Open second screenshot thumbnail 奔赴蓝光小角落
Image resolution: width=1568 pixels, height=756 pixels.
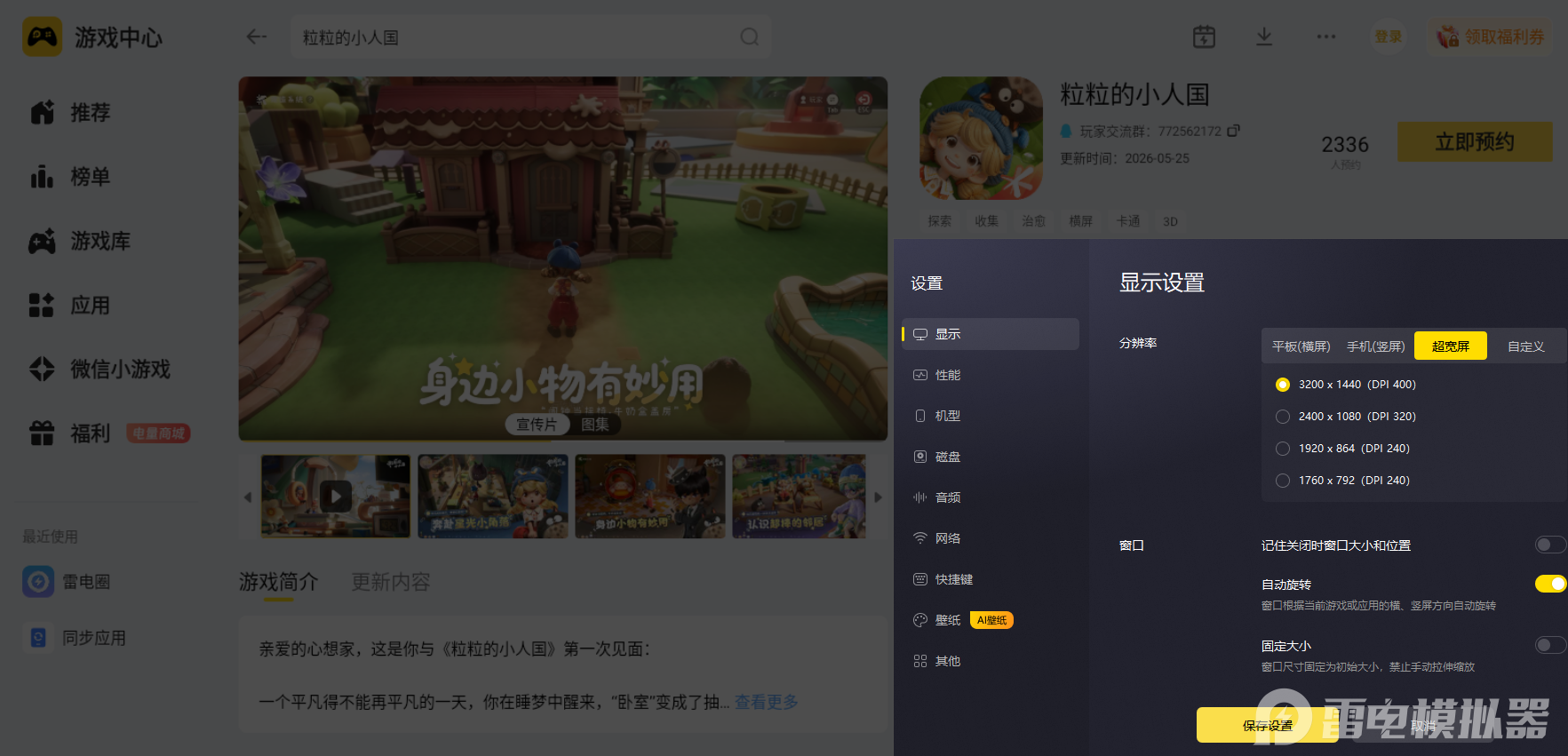(493, 496)
